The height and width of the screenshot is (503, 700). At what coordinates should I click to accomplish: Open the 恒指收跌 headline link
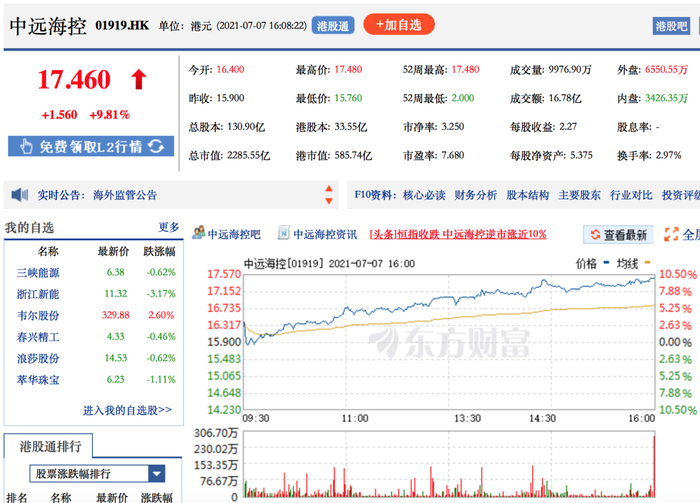click(458, 234)
